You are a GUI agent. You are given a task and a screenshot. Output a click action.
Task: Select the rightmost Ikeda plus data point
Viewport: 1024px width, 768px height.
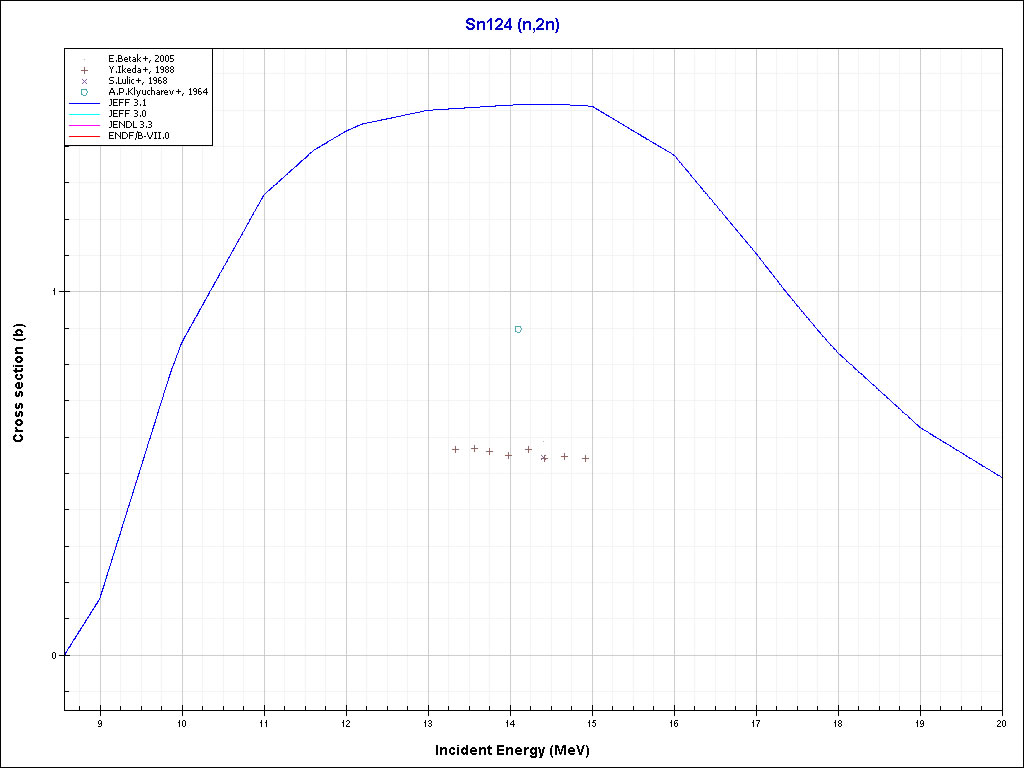(585, 458)
